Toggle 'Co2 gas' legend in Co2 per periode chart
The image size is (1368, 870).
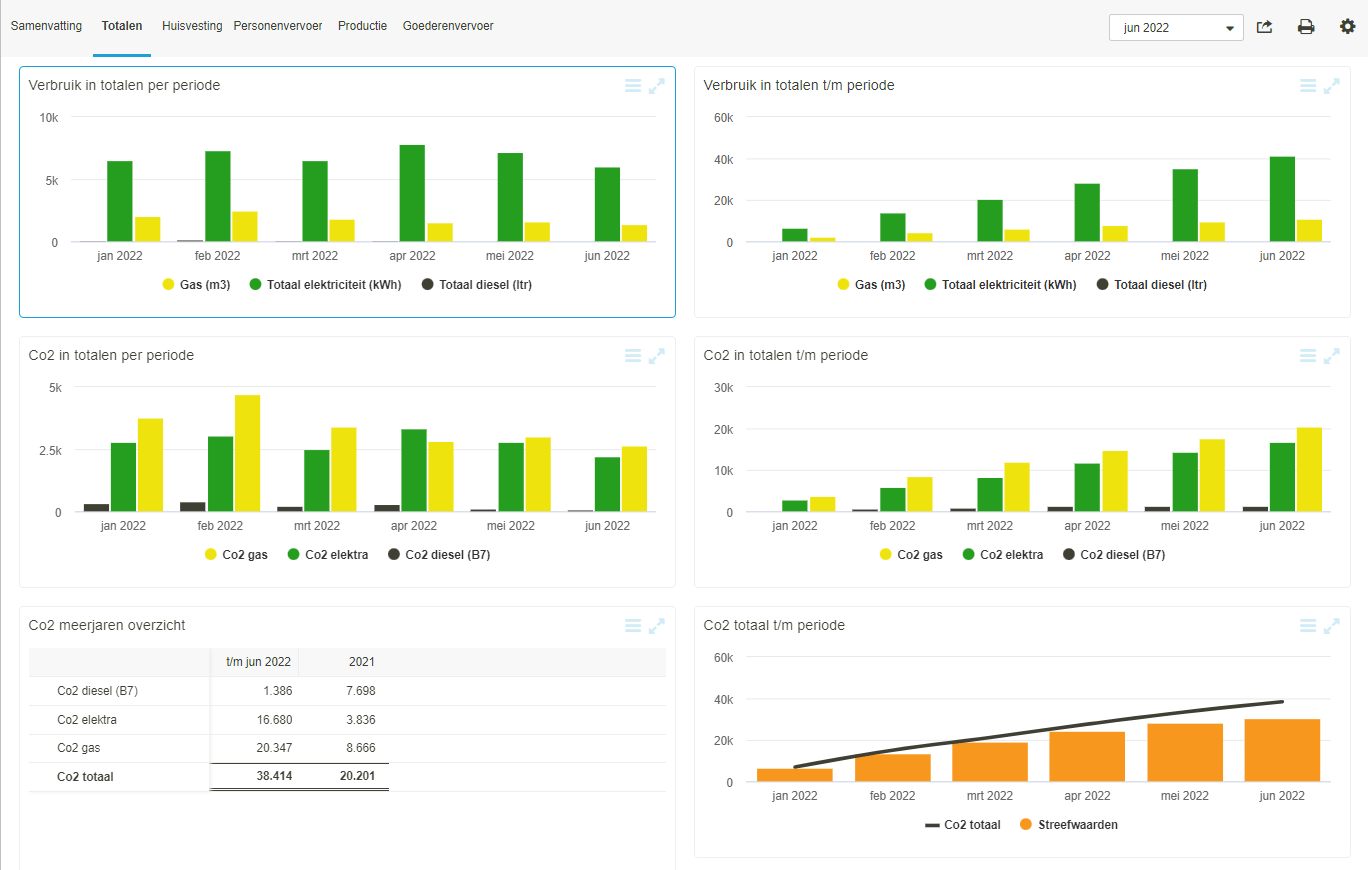point(237,555)
